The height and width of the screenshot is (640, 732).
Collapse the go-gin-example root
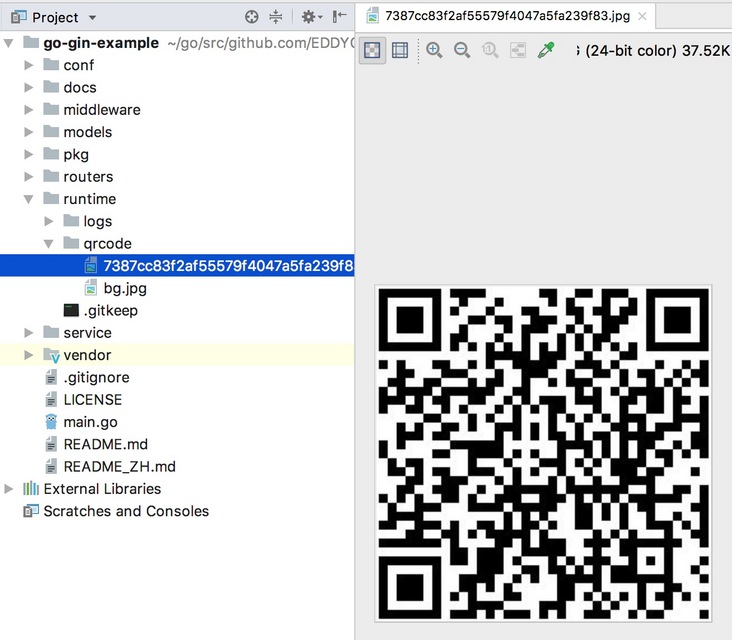(8, 43)
